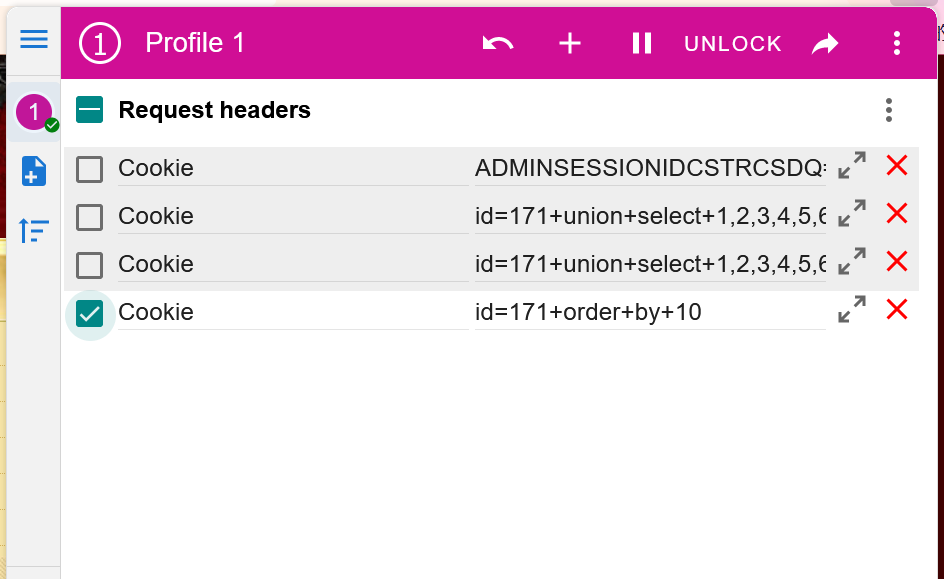Toggle the Request headers master checkbox
Image resolution: width=944 pixels, height=579 pixels.
pyautogui.click(x=90, y=110)
